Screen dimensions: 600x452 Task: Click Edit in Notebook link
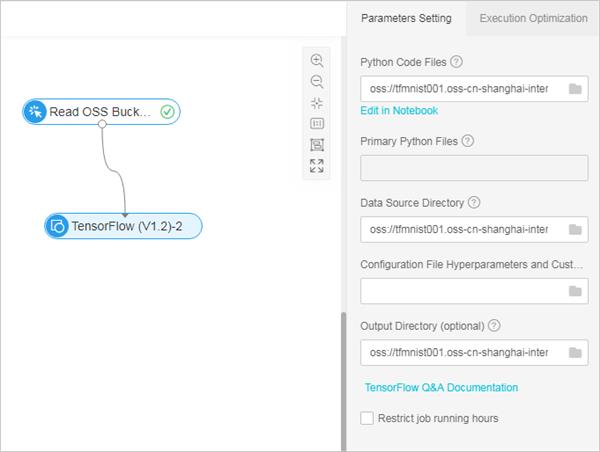[399, 110]
